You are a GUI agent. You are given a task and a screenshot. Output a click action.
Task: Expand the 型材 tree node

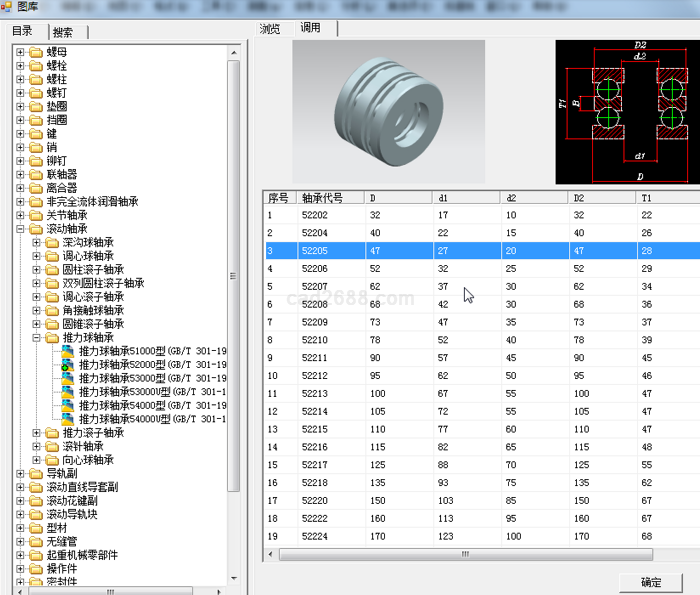click(21, 528)
